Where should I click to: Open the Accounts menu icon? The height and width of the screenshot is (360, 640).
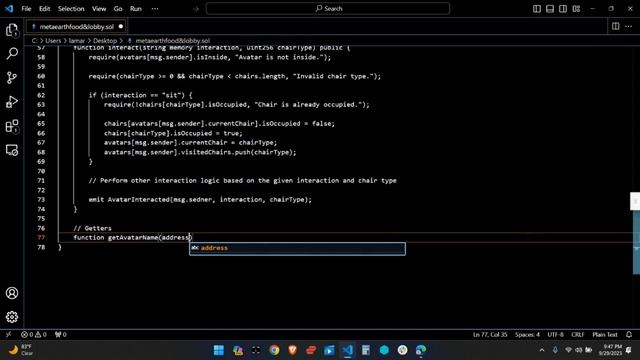pyautogui.click(x=12, y=293)
